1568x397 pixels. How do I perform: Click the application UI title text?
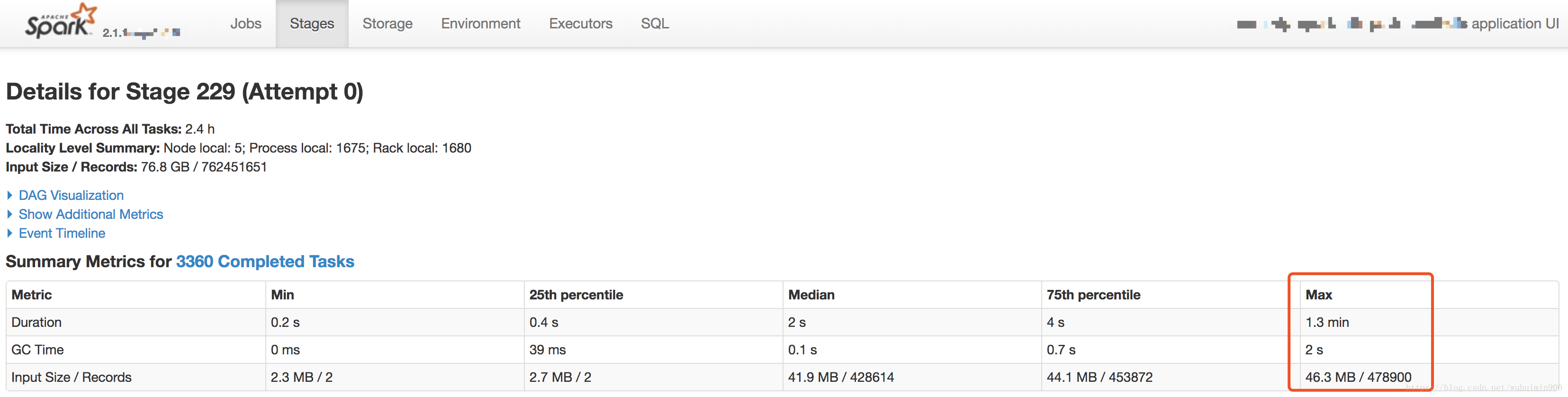[1514, 24]
